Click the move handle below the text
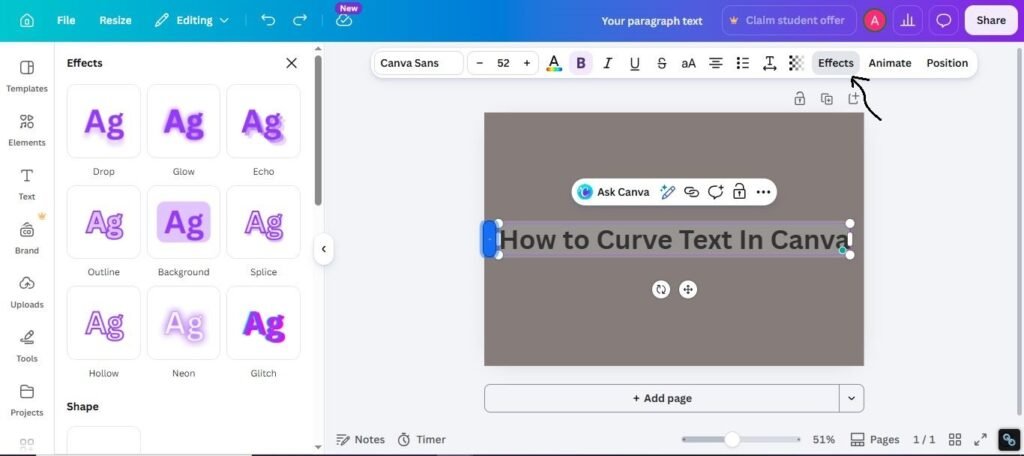1024x456 pixels. pos(688,289)
